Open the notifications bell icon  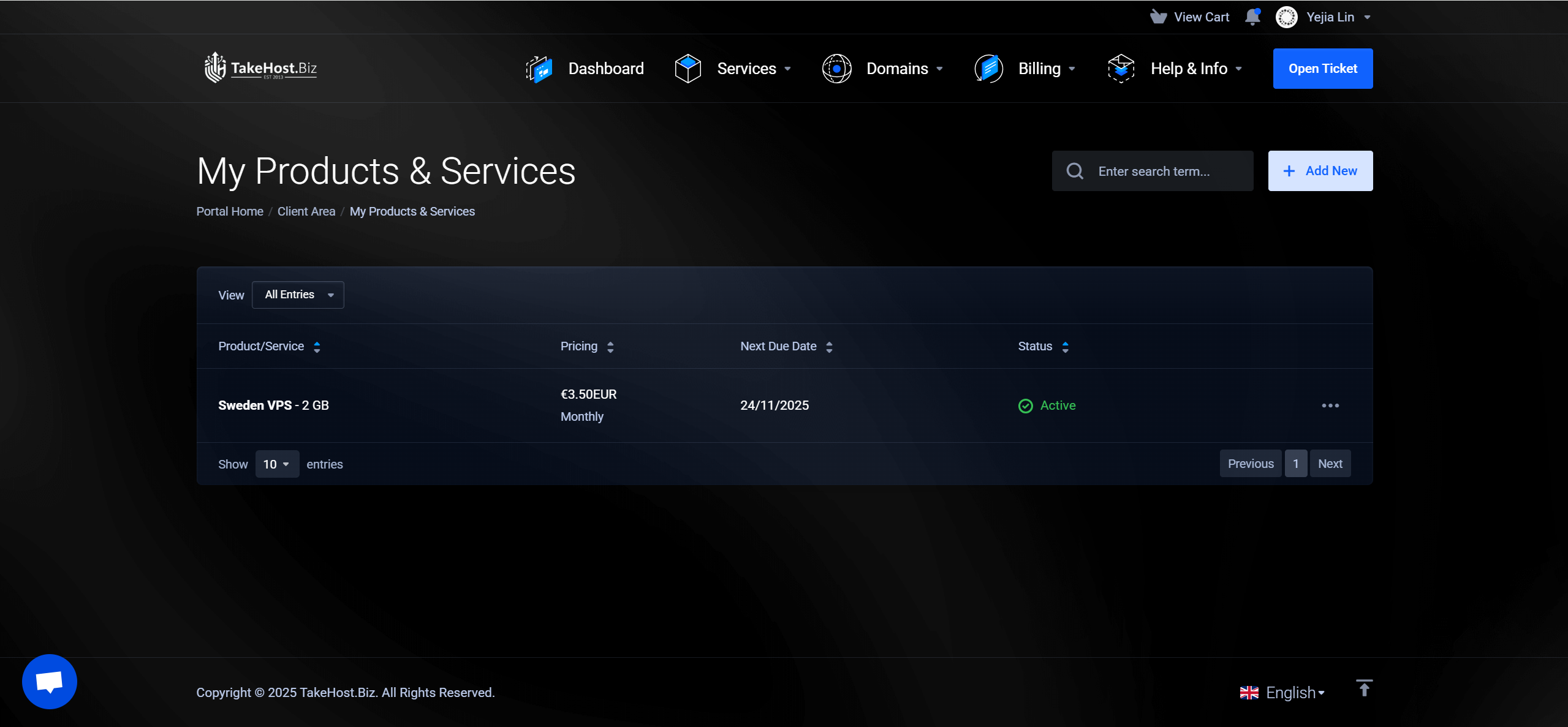(x=1252, y=17)
